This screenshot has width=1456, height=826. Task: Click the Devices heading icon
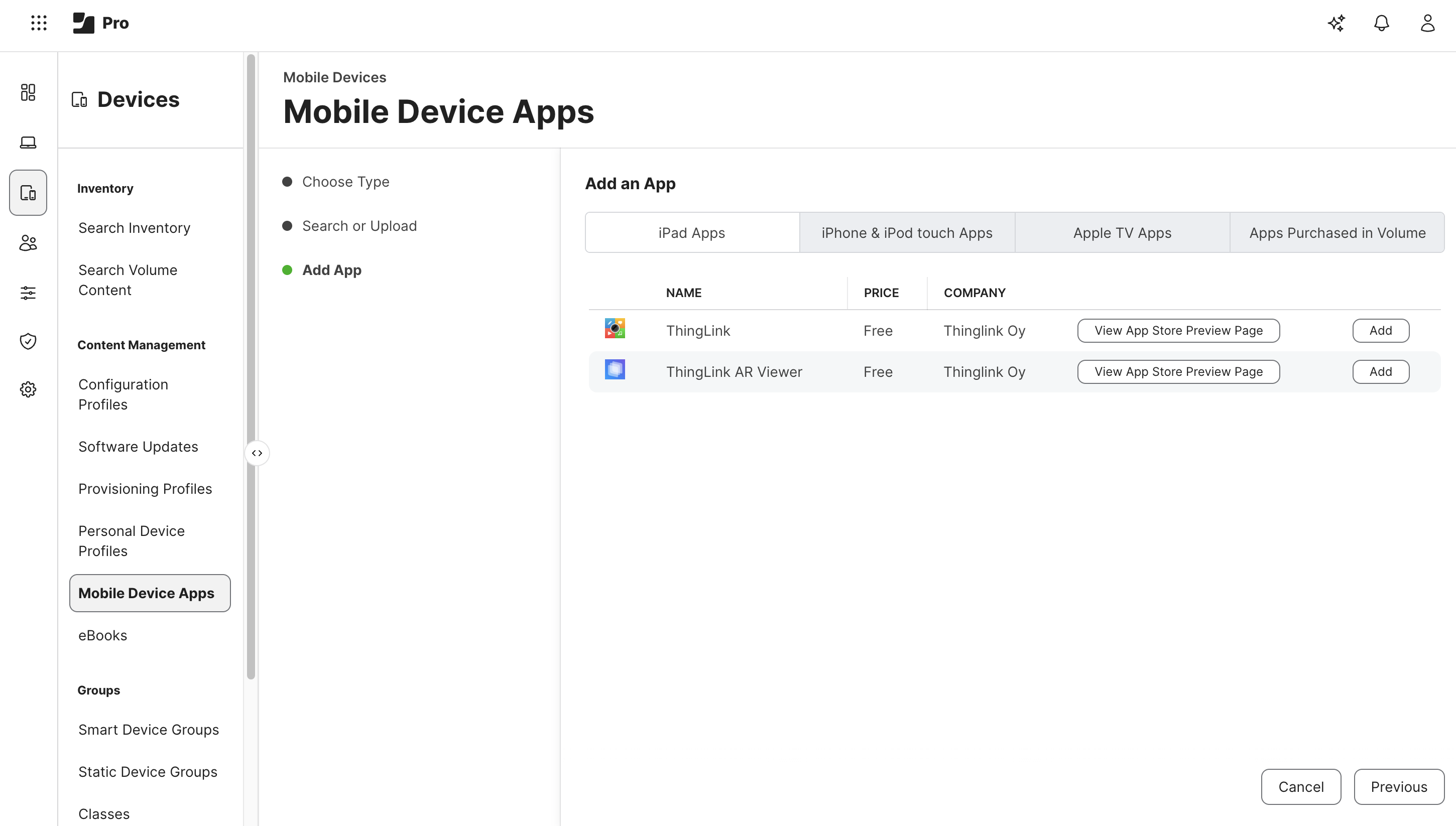pos(79,100)
